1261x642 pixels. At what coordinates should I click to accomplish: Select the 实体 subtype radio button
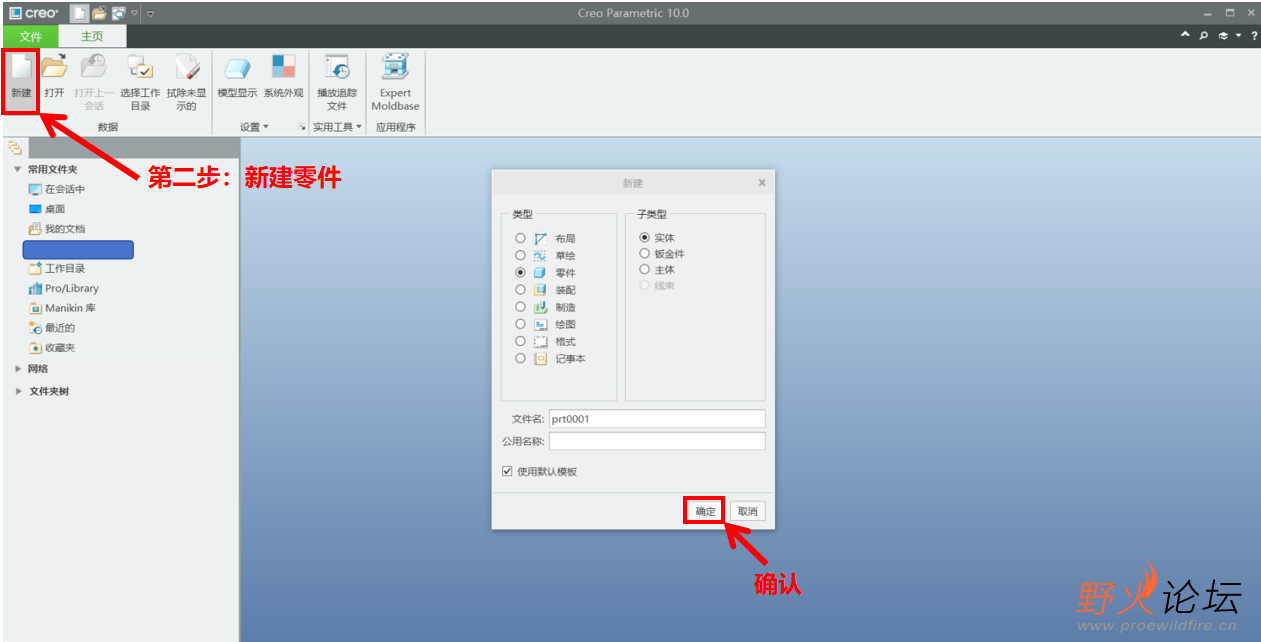pyautogui.click(x=644, y=237)
